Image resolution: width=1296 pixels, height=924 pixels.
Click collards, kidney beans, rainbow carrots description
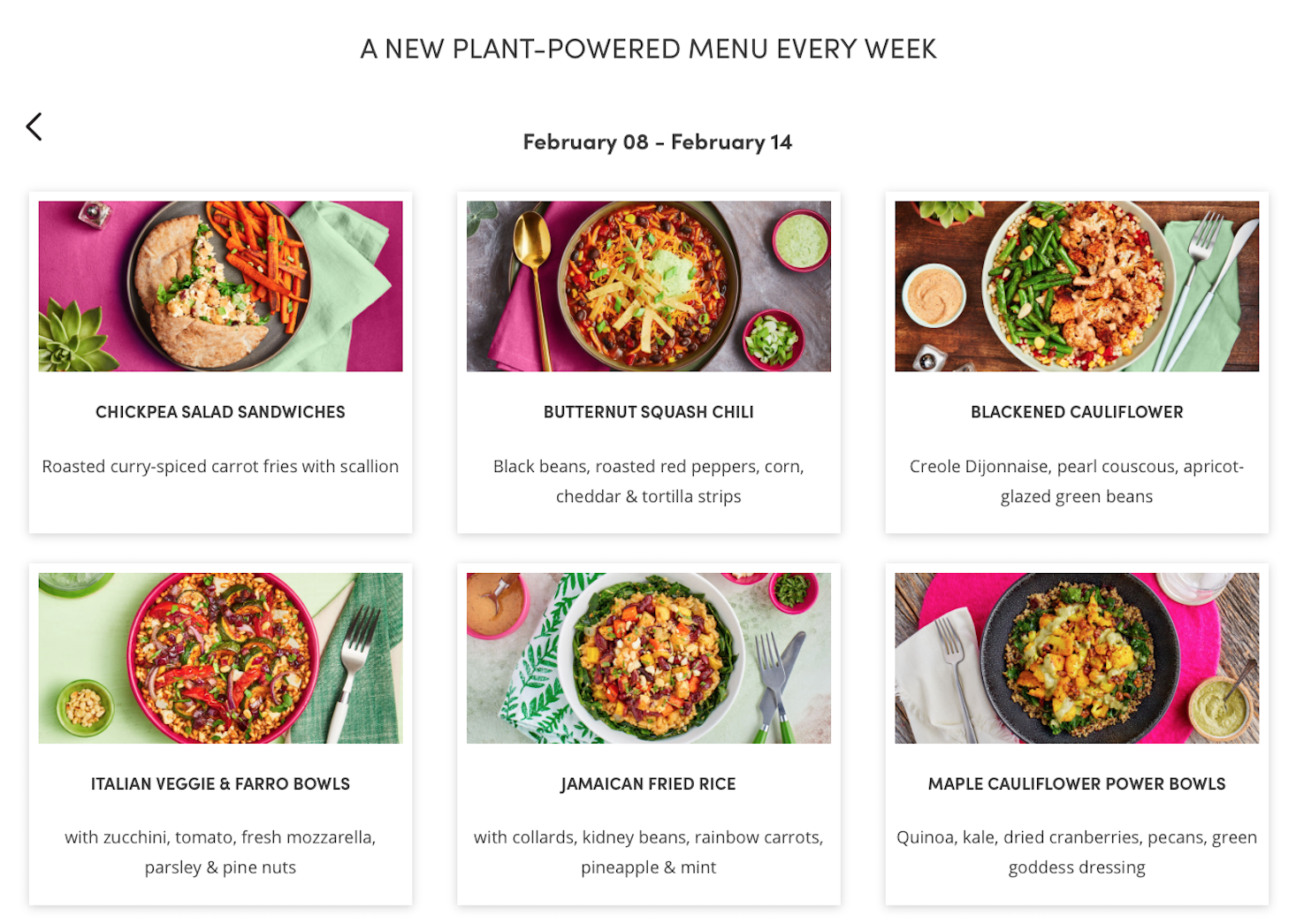pos(648,852)
